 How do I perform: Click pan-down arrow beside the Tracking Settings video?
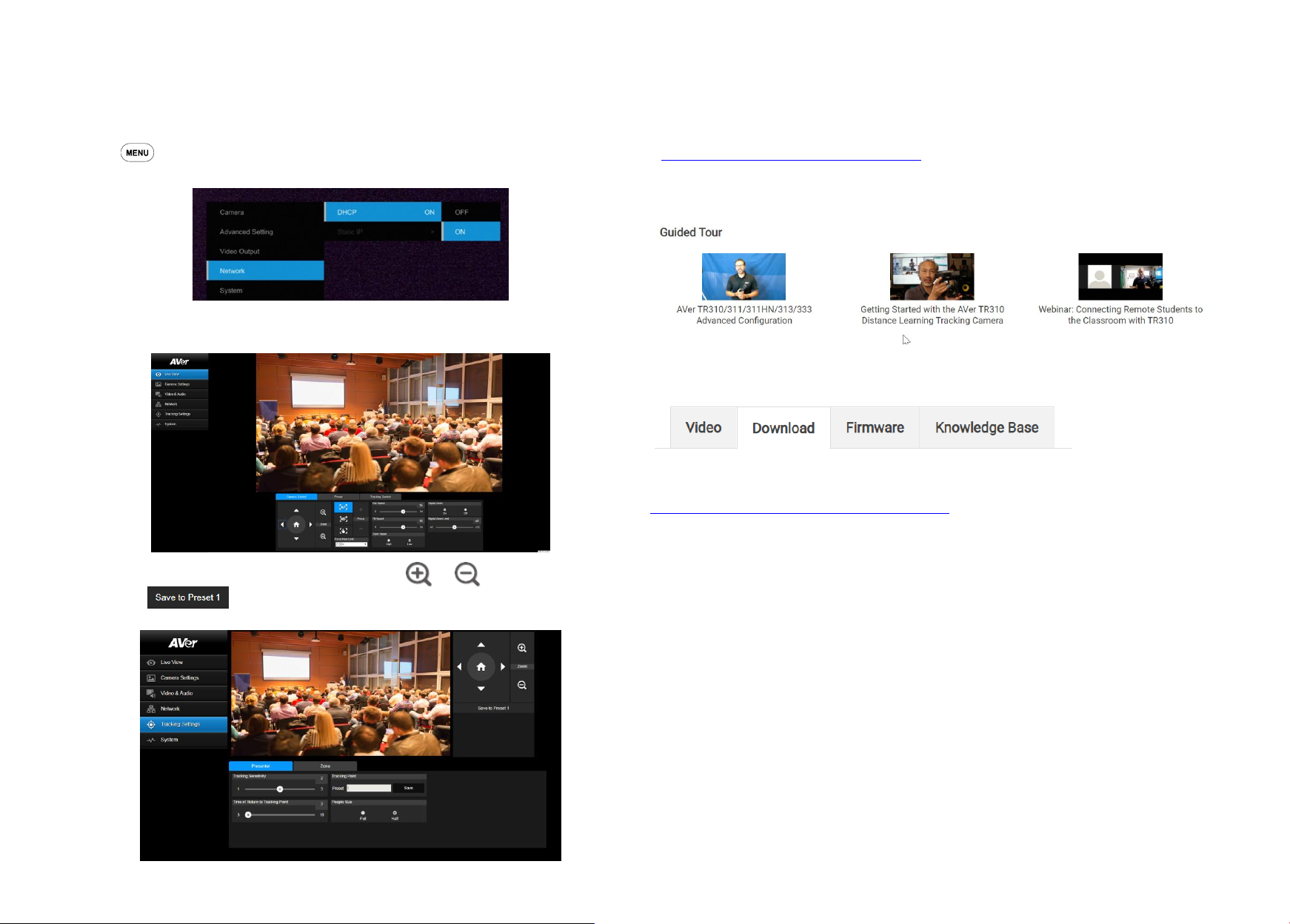click(481, 689)
